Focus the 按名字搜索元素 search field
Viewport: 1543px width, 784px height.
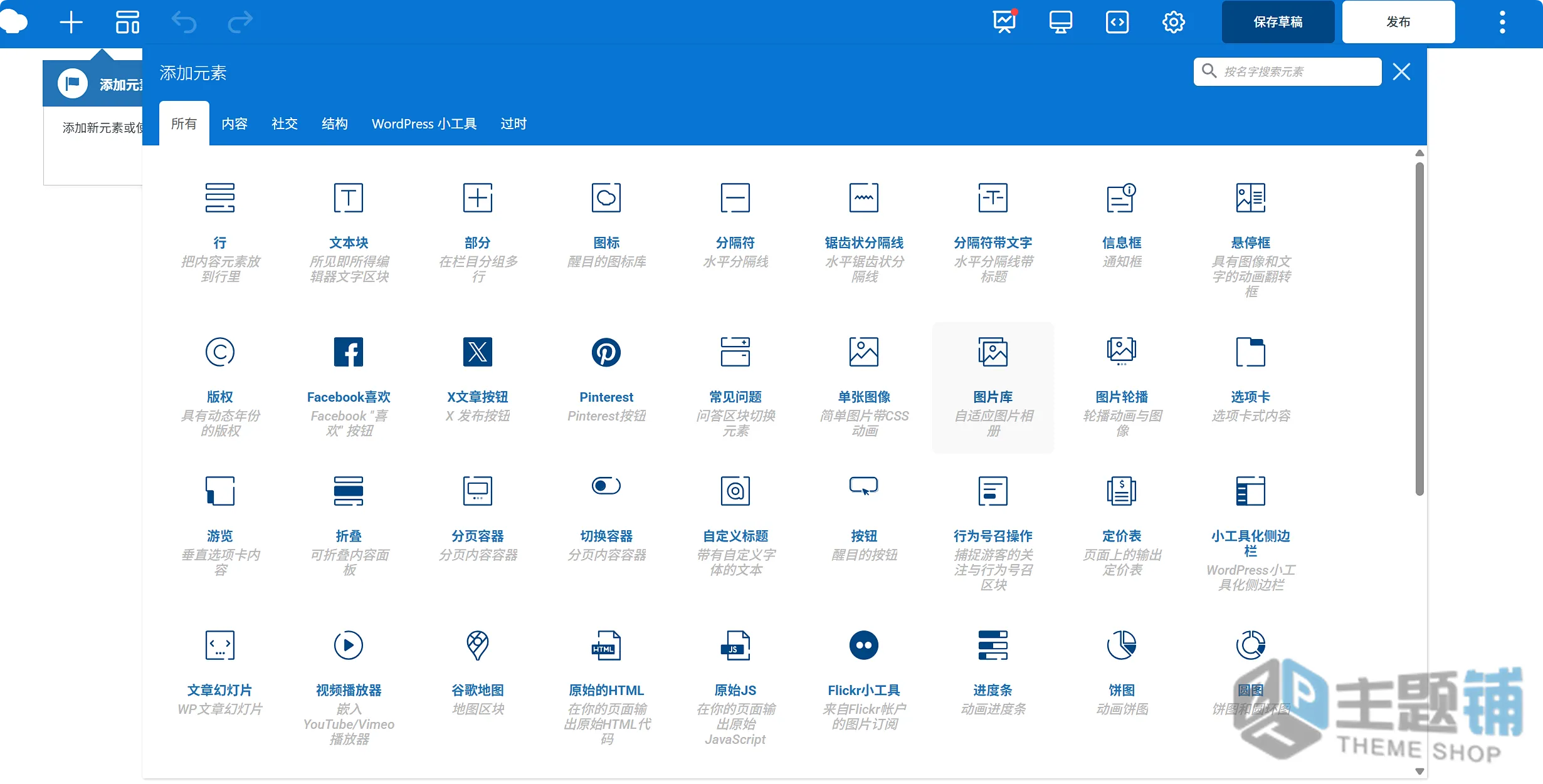1287,71
